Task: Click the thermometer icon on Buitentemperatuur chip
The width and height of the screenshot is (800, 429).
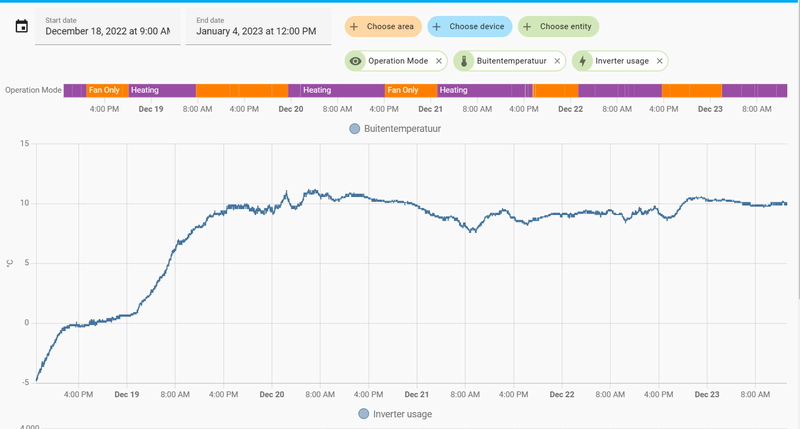Action: click(464, 61)
